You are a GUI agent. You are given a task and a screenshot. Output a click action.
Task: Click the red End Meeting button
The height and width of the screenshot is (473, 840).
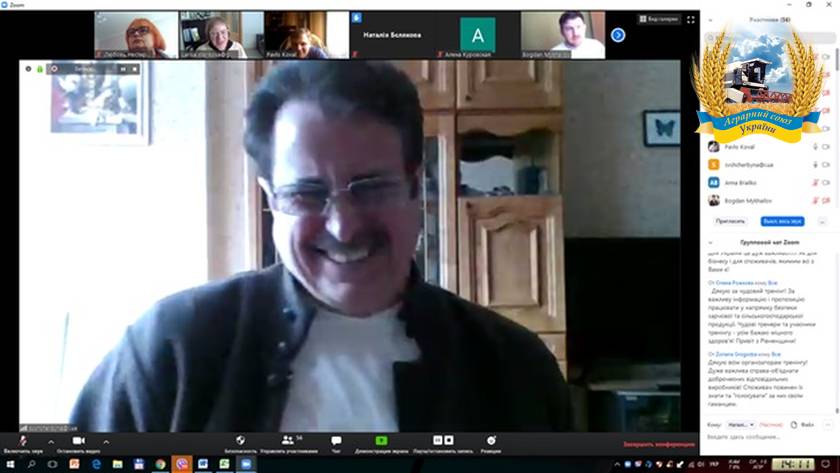[x=659, y=444]
